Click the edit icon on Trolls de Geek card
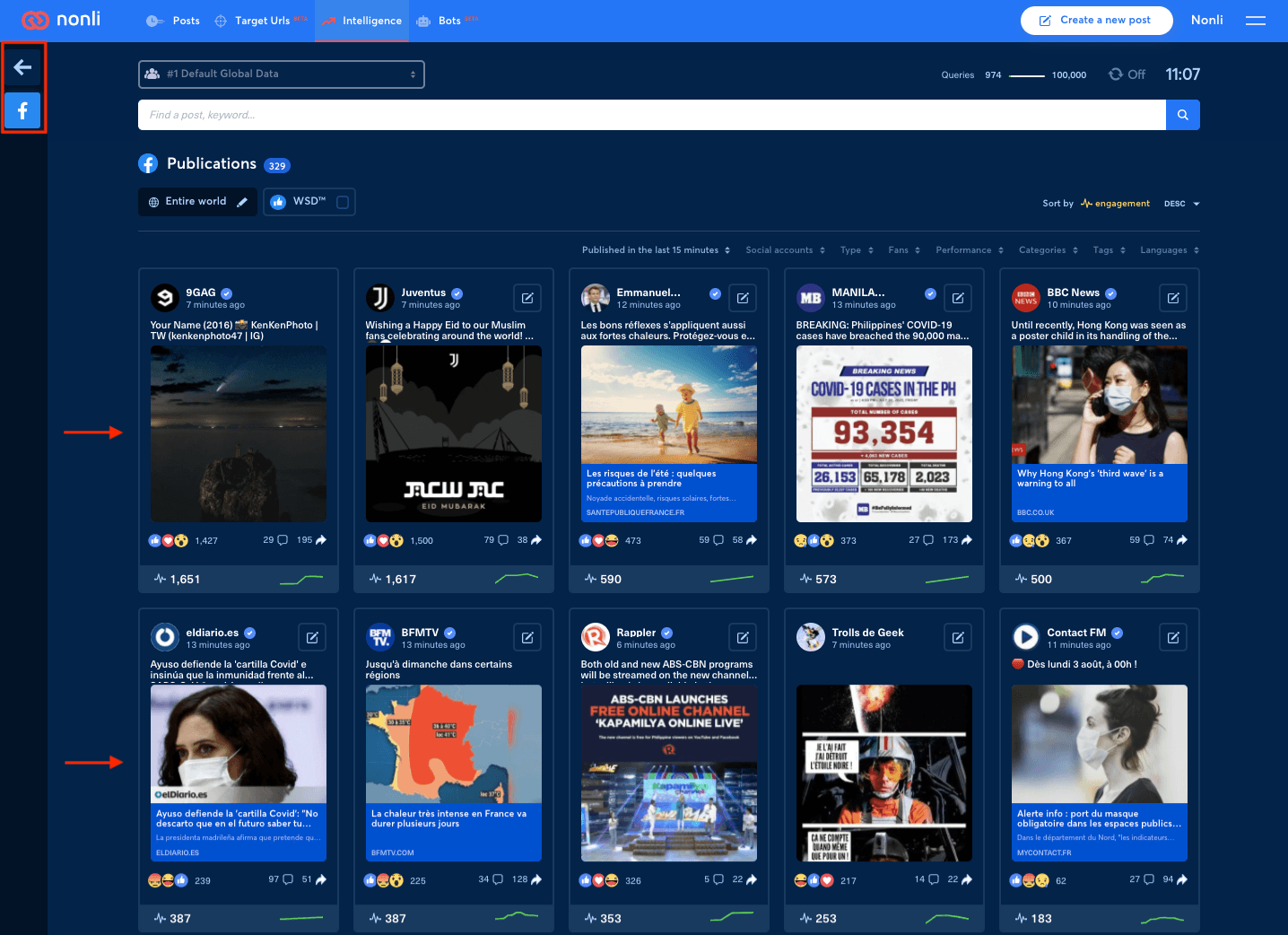The height and width of the screenshot is (935, 1288). [x=958, y=638]
